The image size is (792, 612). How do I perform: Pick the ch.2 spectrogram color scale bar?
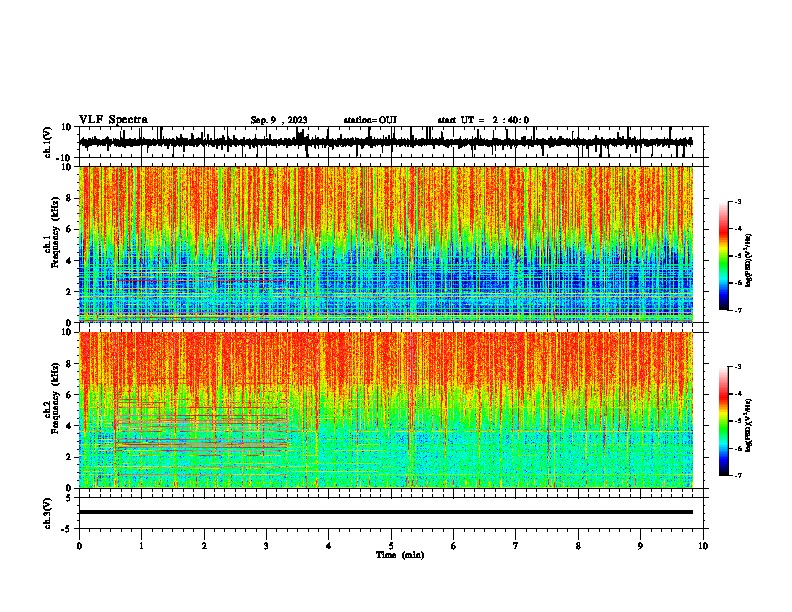724,421
